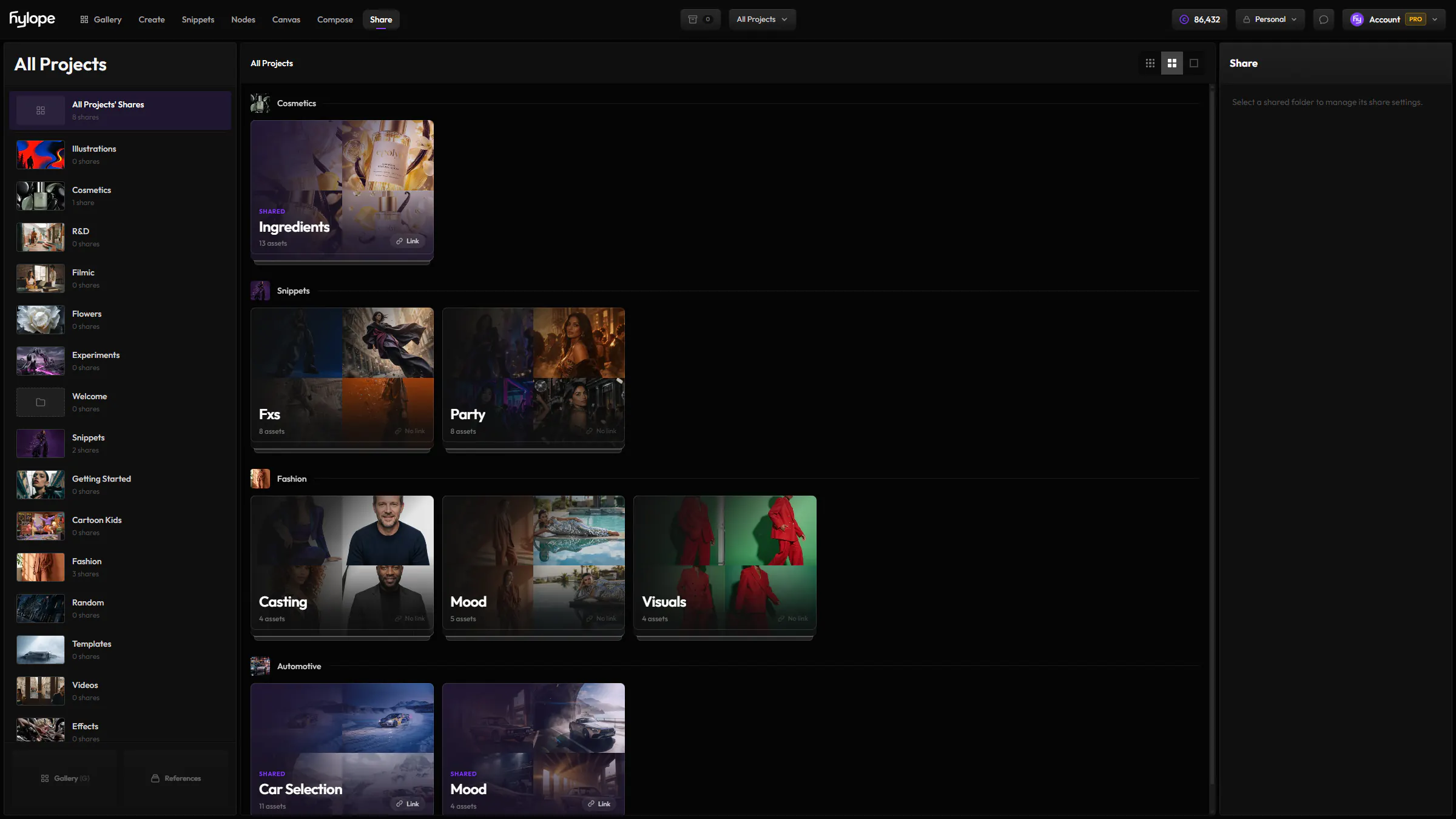This screenshot has width=1456, height=819.
Task: Go to the Create tab
Action: click(x=152, y=19)
